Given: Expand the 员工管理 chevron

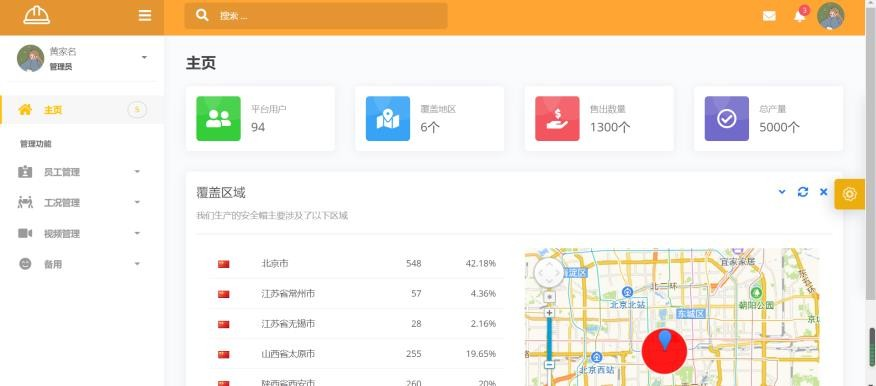Looking at the screenshot, I should coord(137,171).
